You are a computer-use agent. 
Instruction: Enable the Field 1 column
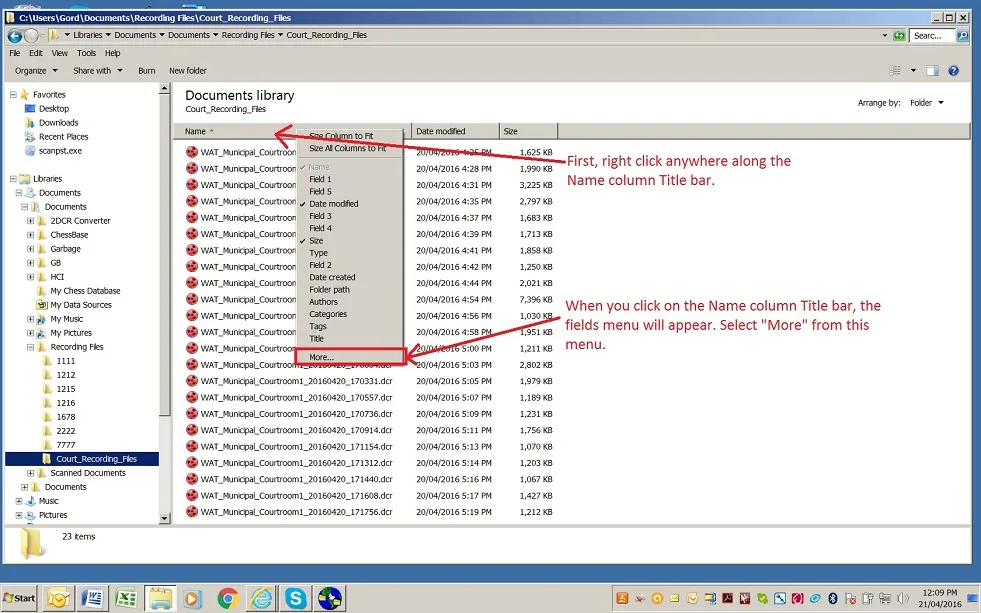[320, 179]
